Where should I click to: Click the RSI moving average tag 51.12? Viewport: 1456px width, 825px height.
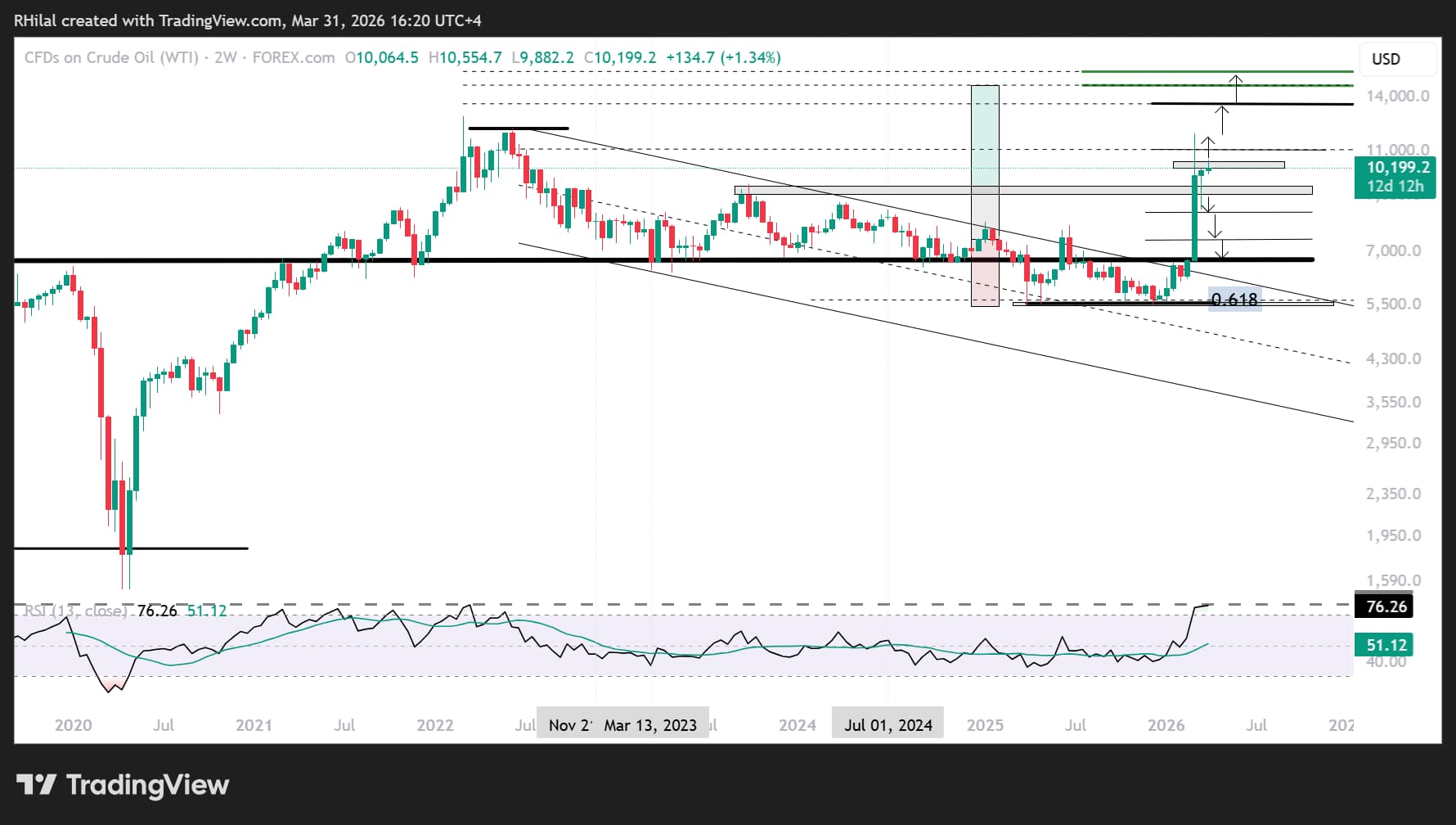coord(1386,645)
